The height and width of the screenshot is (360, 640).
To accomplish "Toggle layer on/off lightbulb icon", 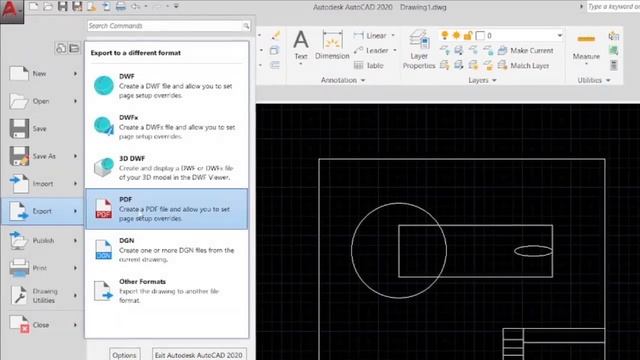I will 445,36.
